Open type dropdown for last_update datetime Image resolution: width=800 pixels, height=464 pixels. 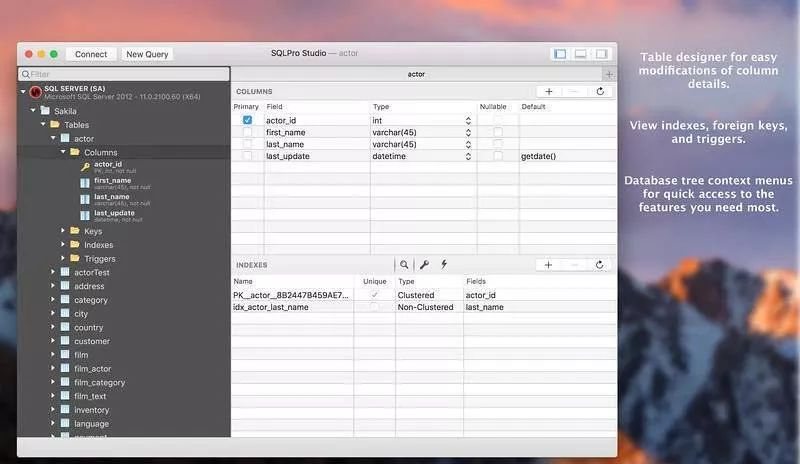(x=468, y=156)
